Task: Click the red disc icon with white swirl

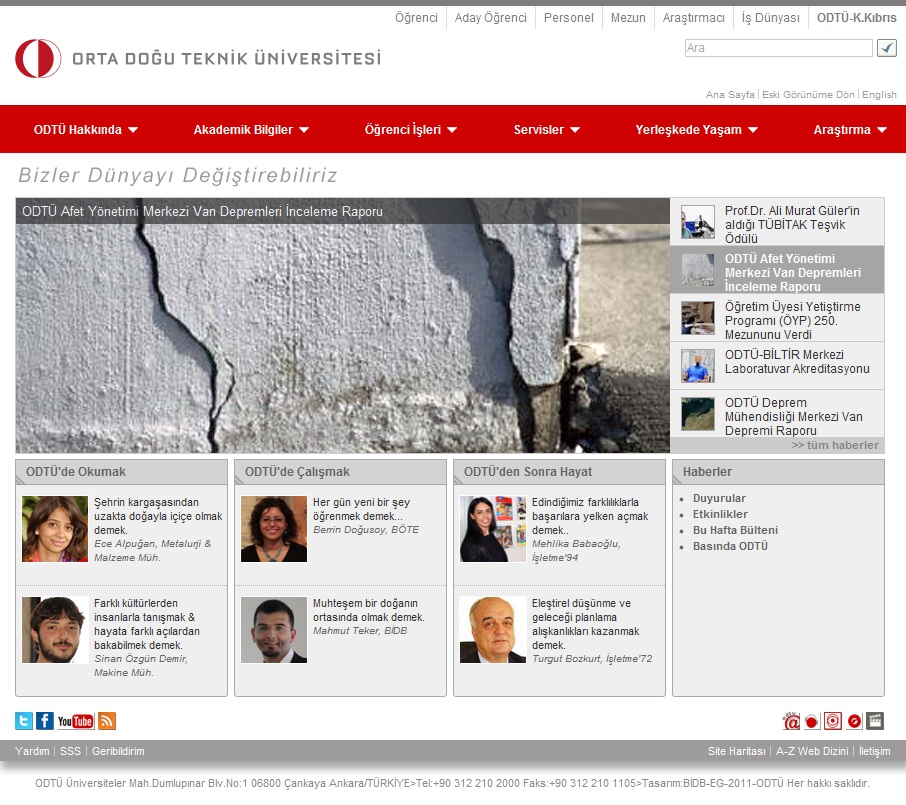Action: tap(854, 721)
